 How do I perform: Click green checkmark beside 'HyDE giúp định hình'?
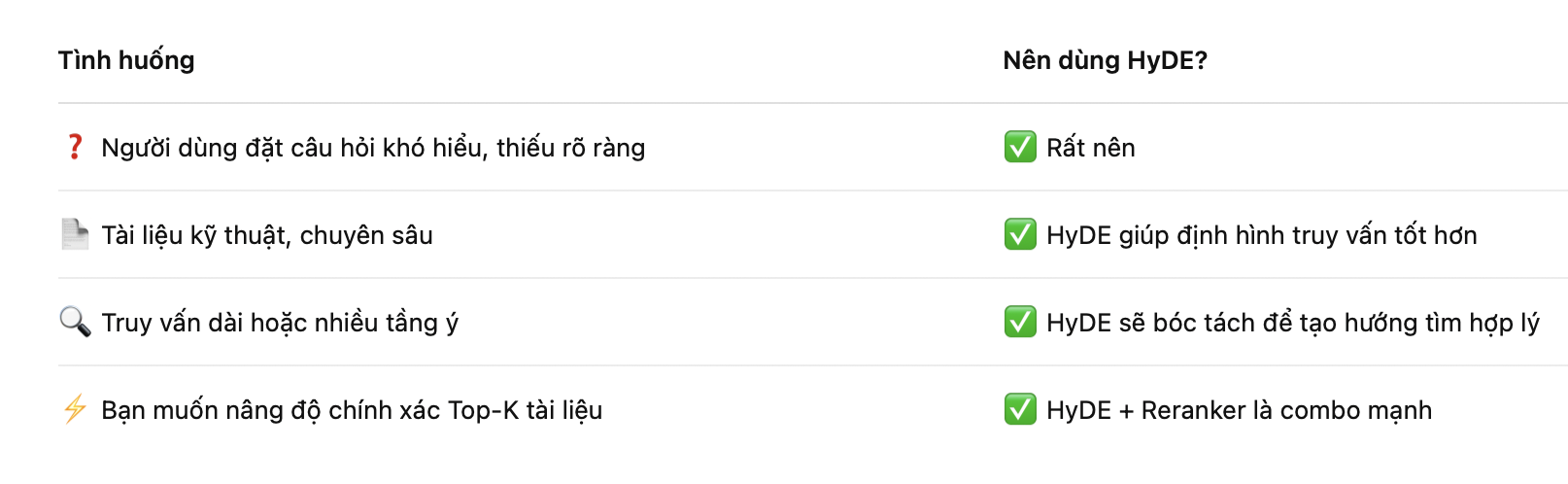pyautogui.click(x=1020, y=234)
